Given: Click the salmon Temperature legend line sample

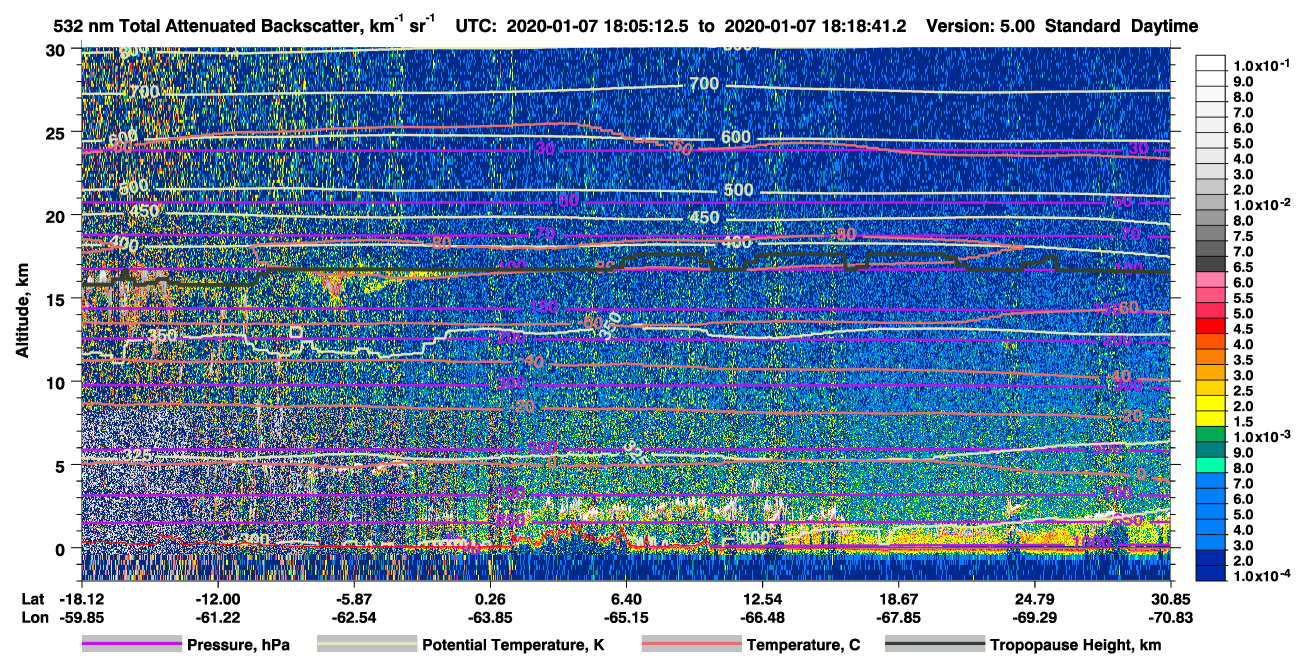Looking at the screenshot, I should click(x=690, y=645).
